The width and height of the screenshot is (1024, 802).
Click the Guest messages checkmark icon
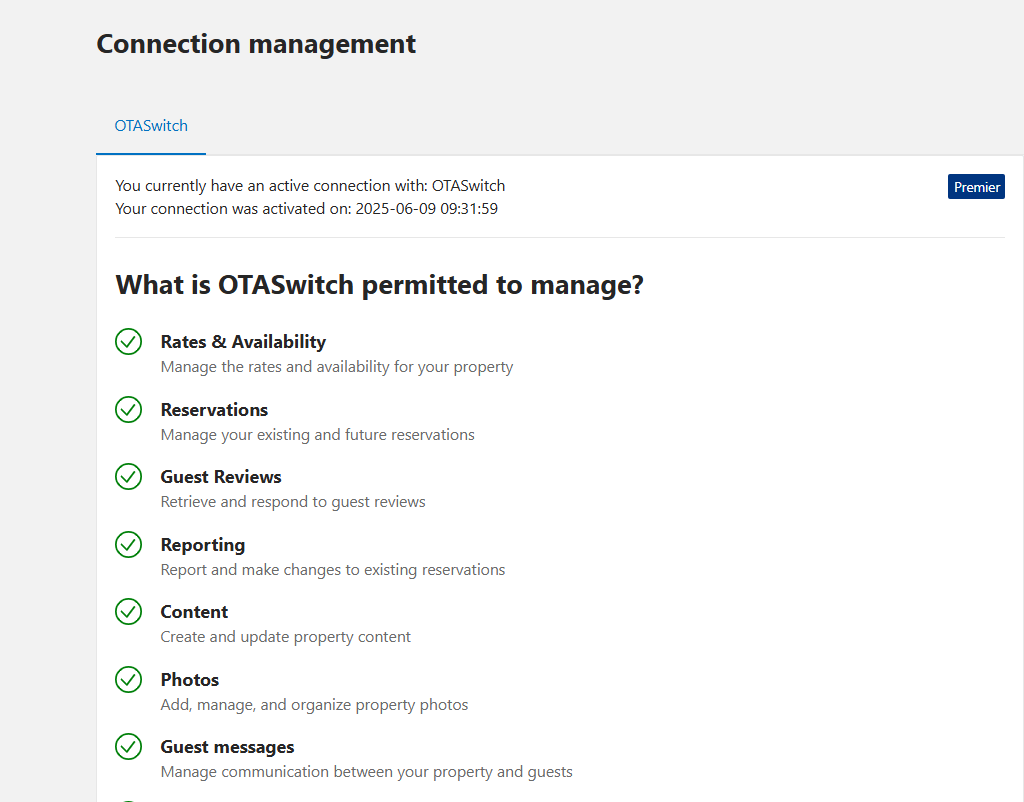pyautogui.click(x=129, y=747)
